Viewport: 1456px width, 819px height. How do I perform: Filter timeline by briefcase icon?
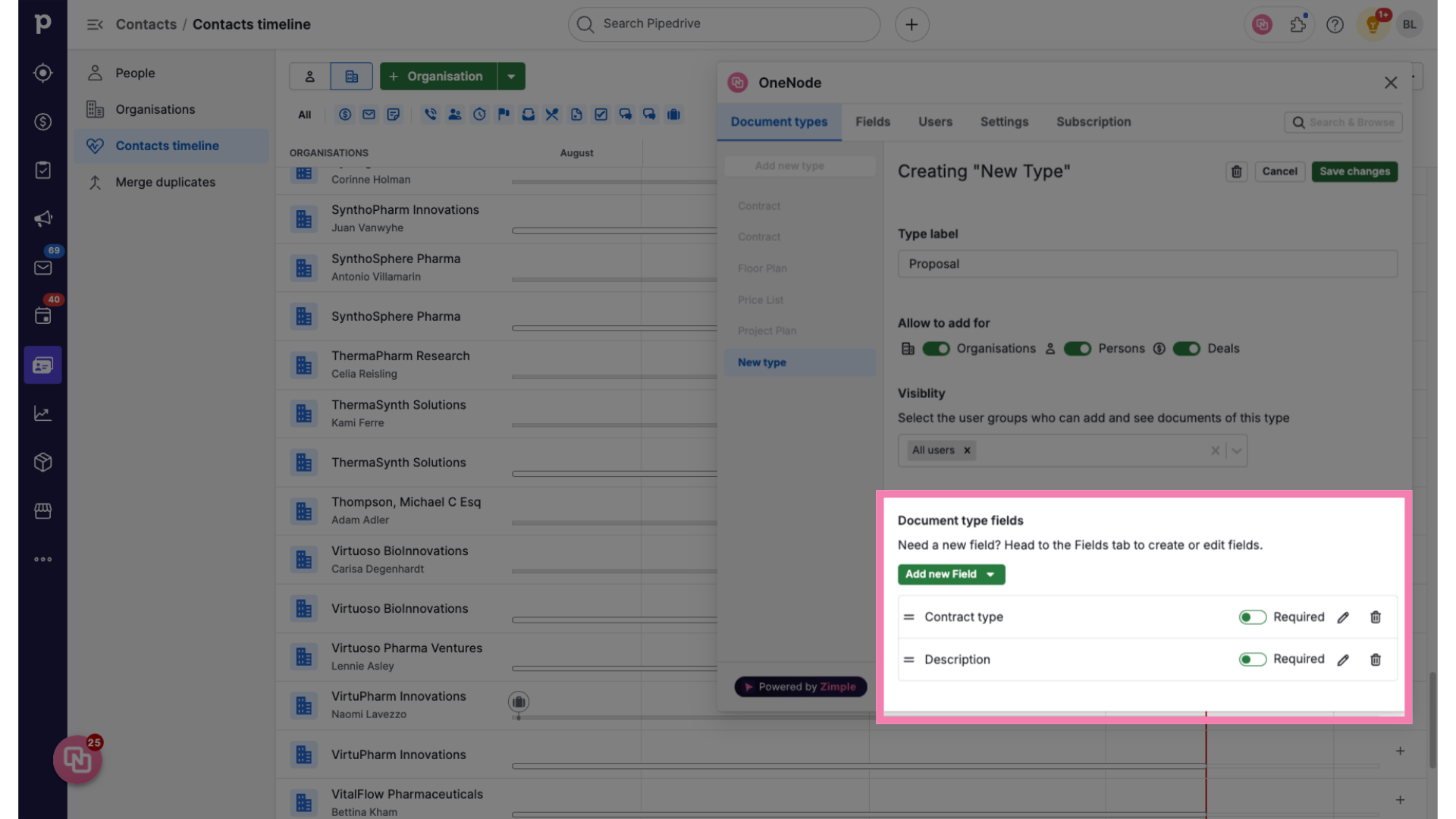point(673,115)
